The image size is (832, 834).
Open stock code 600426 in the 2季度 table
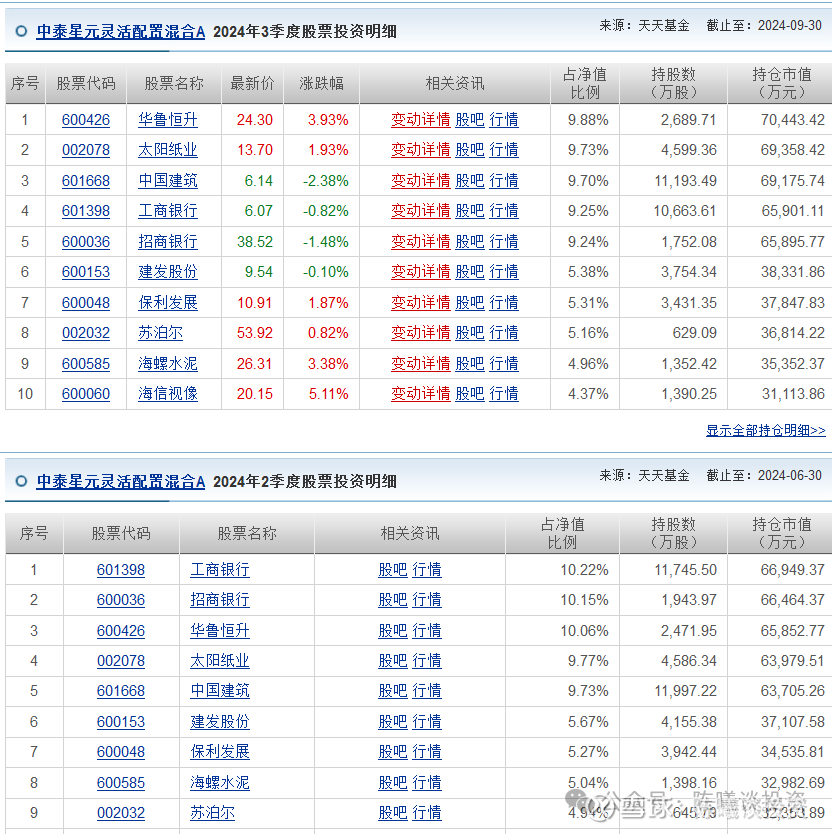click(121, 631)
